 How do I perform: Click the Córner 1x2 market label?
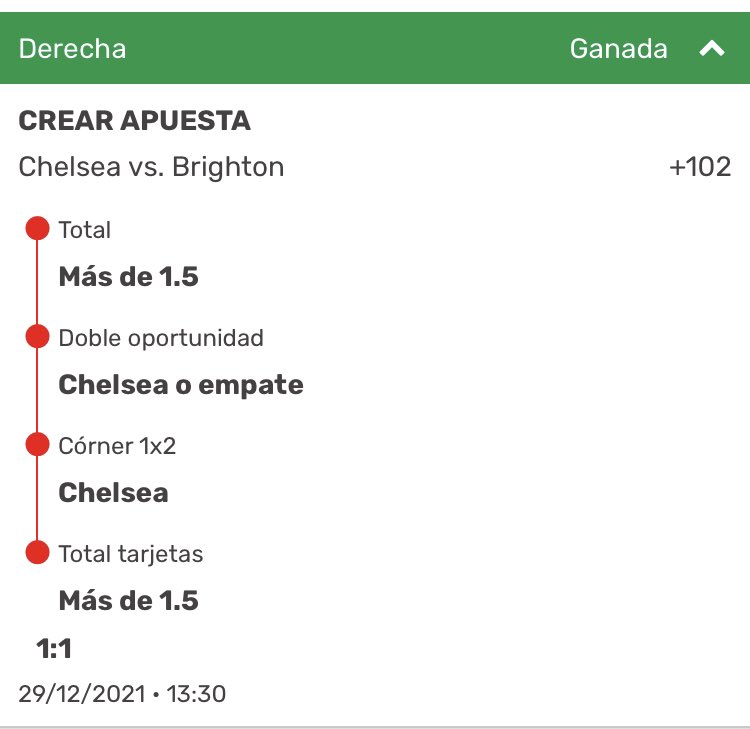pos(117,446)
